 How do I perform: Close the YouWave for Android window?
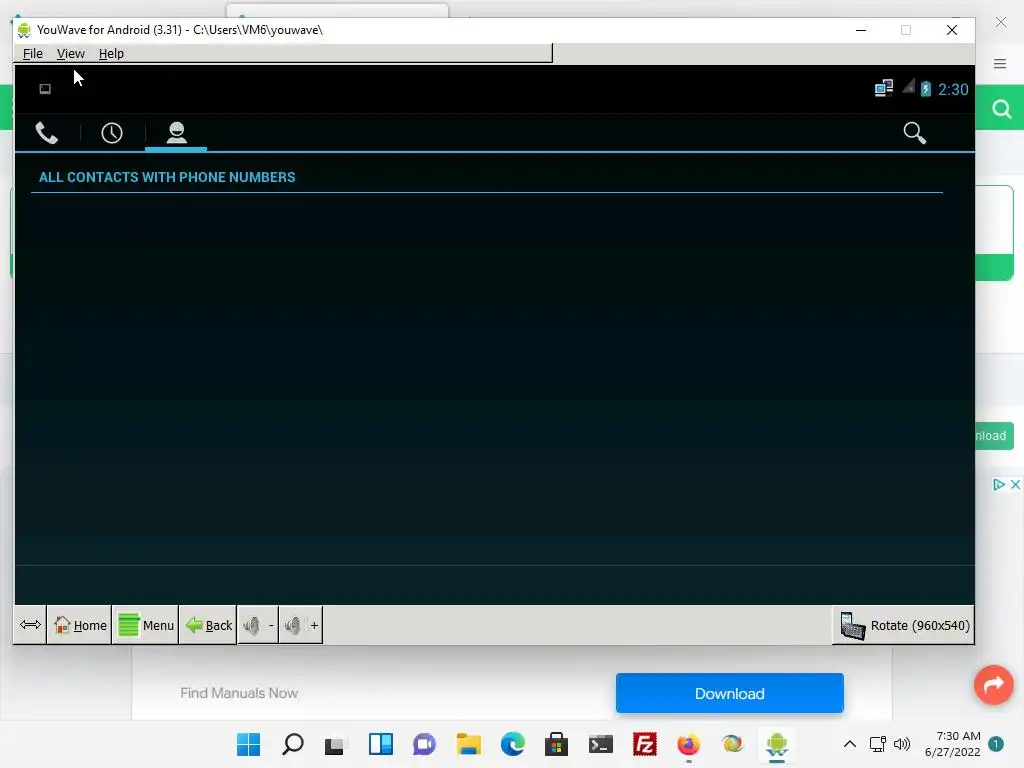click(x=952, y=30)
